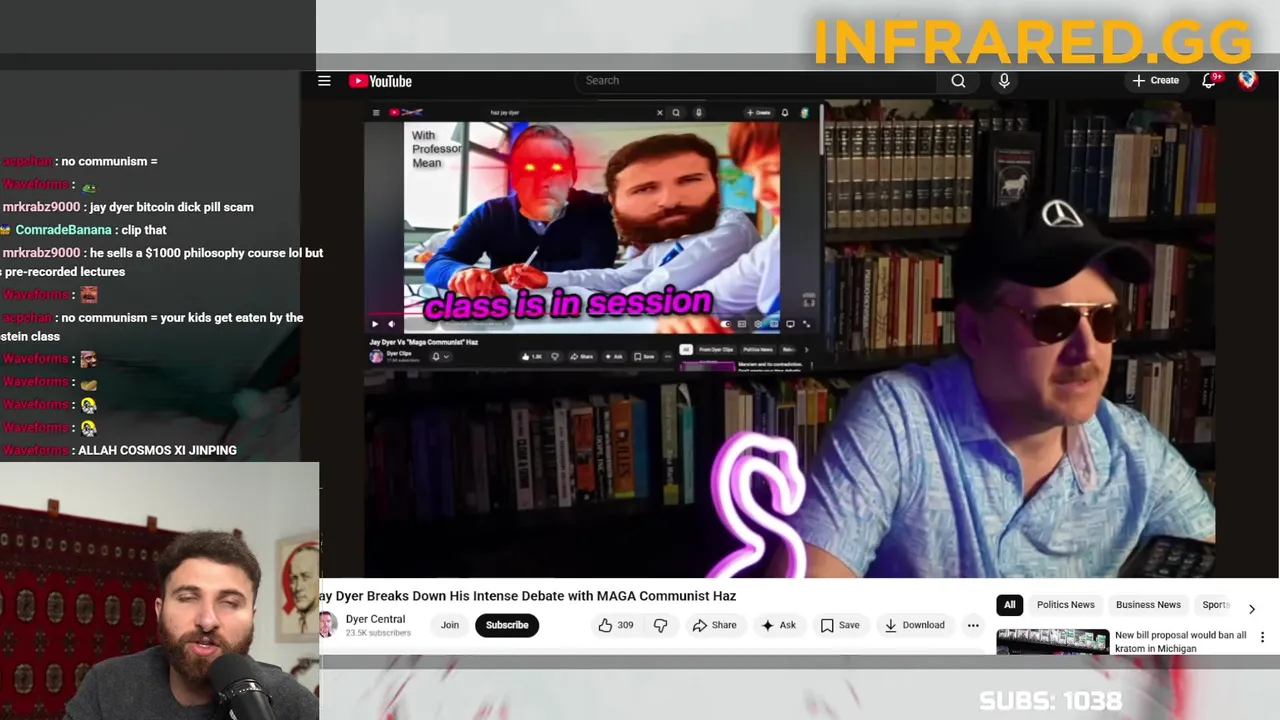Open 'New bill proposal would ban all kratom' title
1280x720 pixels.
[1180, 641]
